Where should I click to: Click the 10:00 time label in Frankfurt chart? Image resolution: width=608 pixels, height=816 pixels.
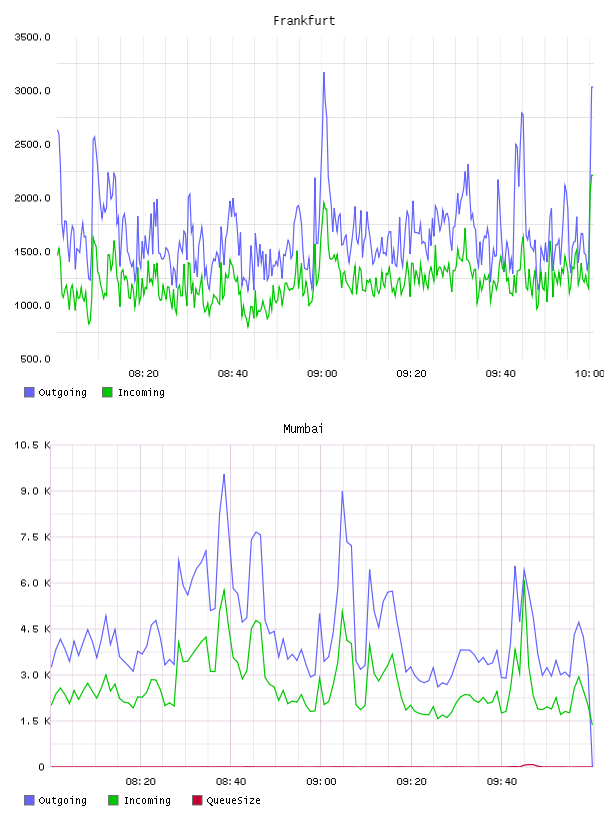(x=589, y=374)
